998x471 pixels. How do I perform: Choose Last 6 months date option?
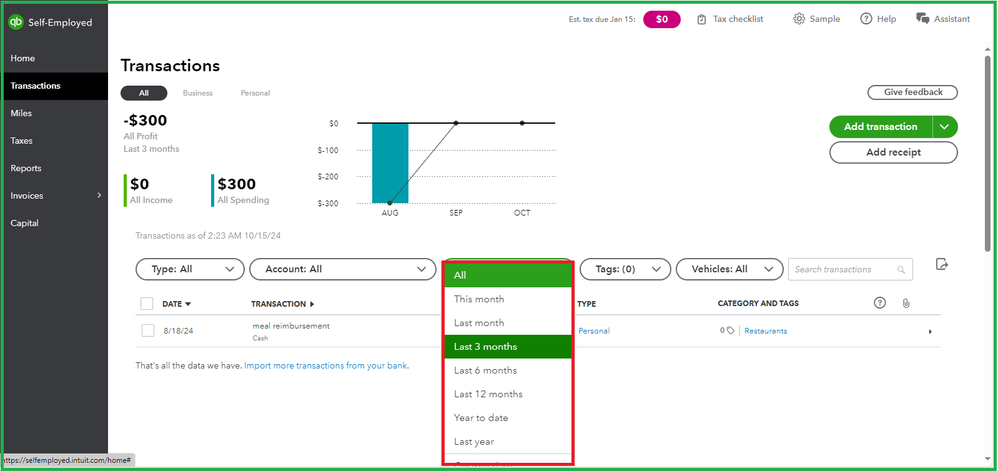[x=507, y=370]
